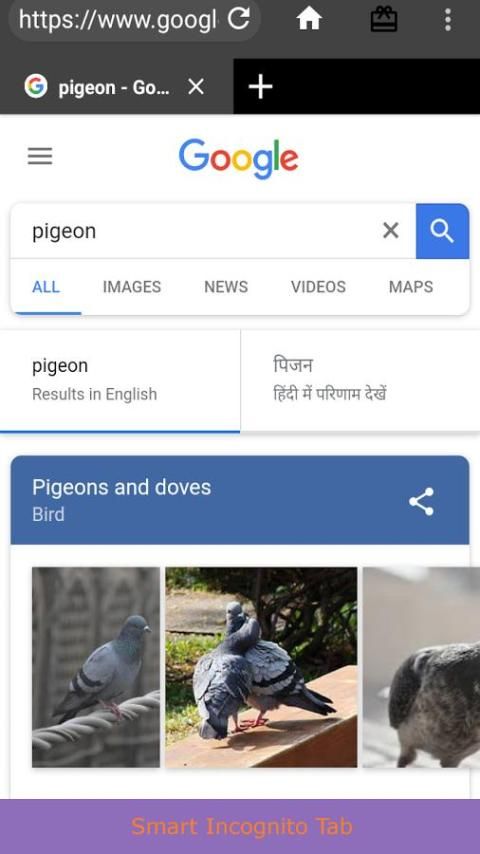Viewport: 480px width, 854px height.
Task: Share the Pigeons and doves card
Action: [x=422, y=501]
